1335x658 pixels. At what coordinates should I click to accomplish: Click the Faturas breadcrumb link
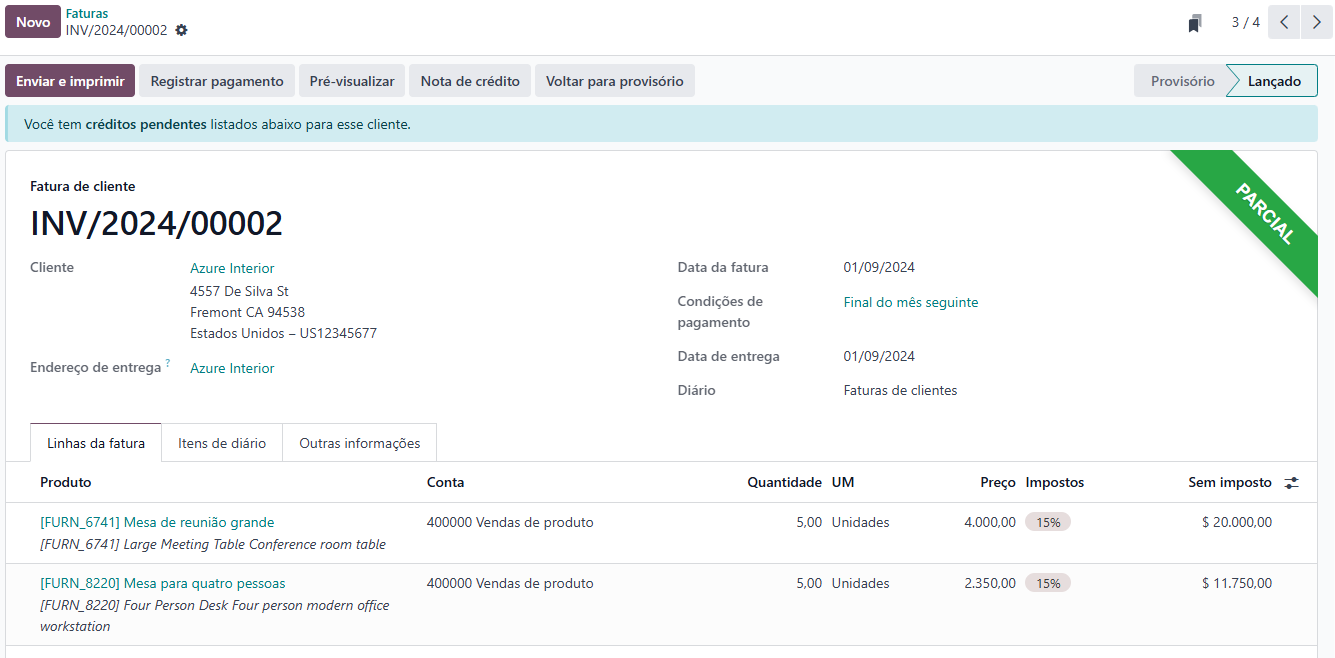pos(87,14)
